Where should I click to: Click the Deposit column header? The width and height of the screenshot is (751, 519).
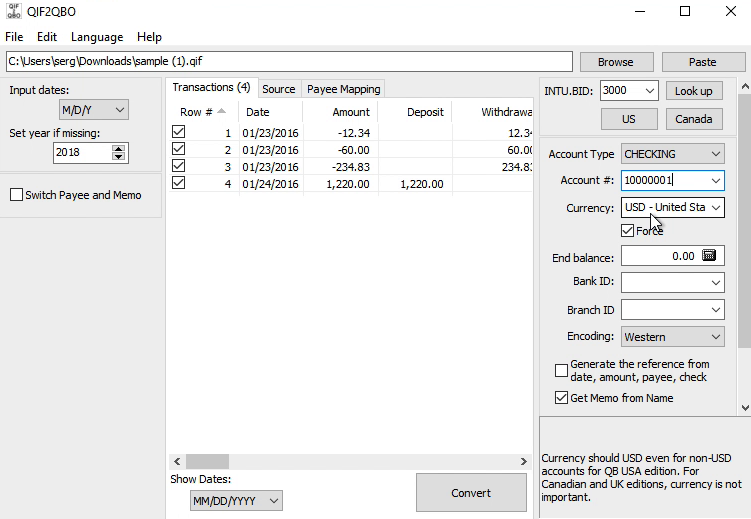[415, 112]
